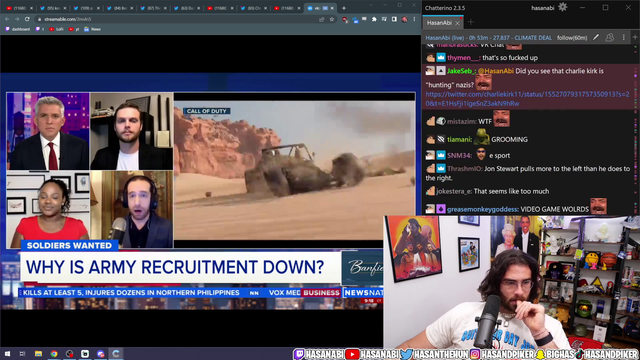Open Chrome three-dot menu
This screenshot has height=360, width=640.
pyautogui.click(x=414, y=19)
